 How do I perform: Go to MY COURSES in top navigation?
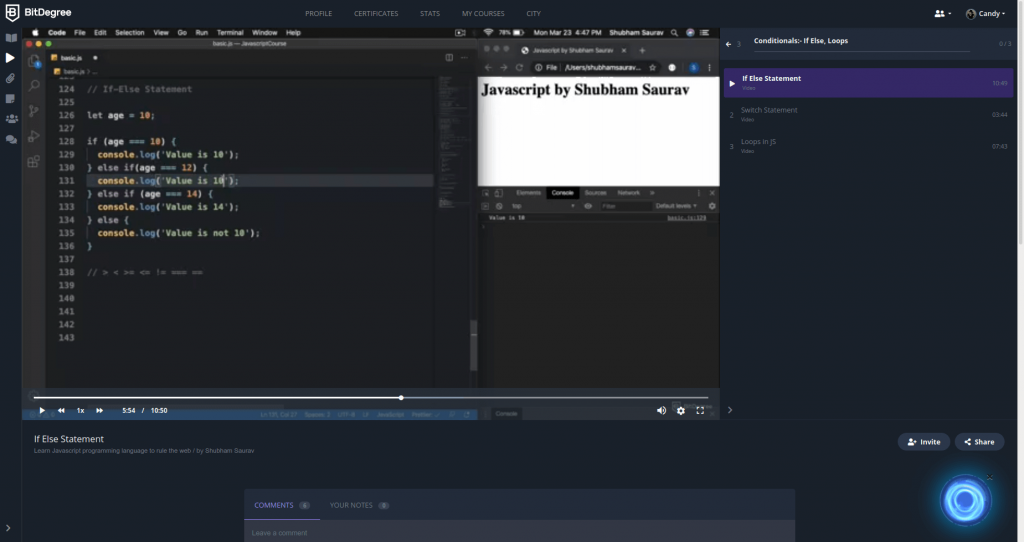click(x=483, y=13)
